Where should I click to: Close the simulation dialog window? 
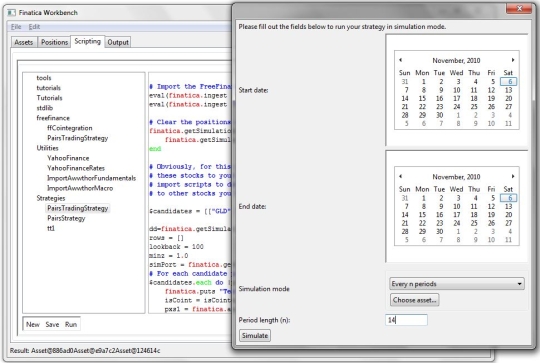pyautogui.click(x=519, y=8)
